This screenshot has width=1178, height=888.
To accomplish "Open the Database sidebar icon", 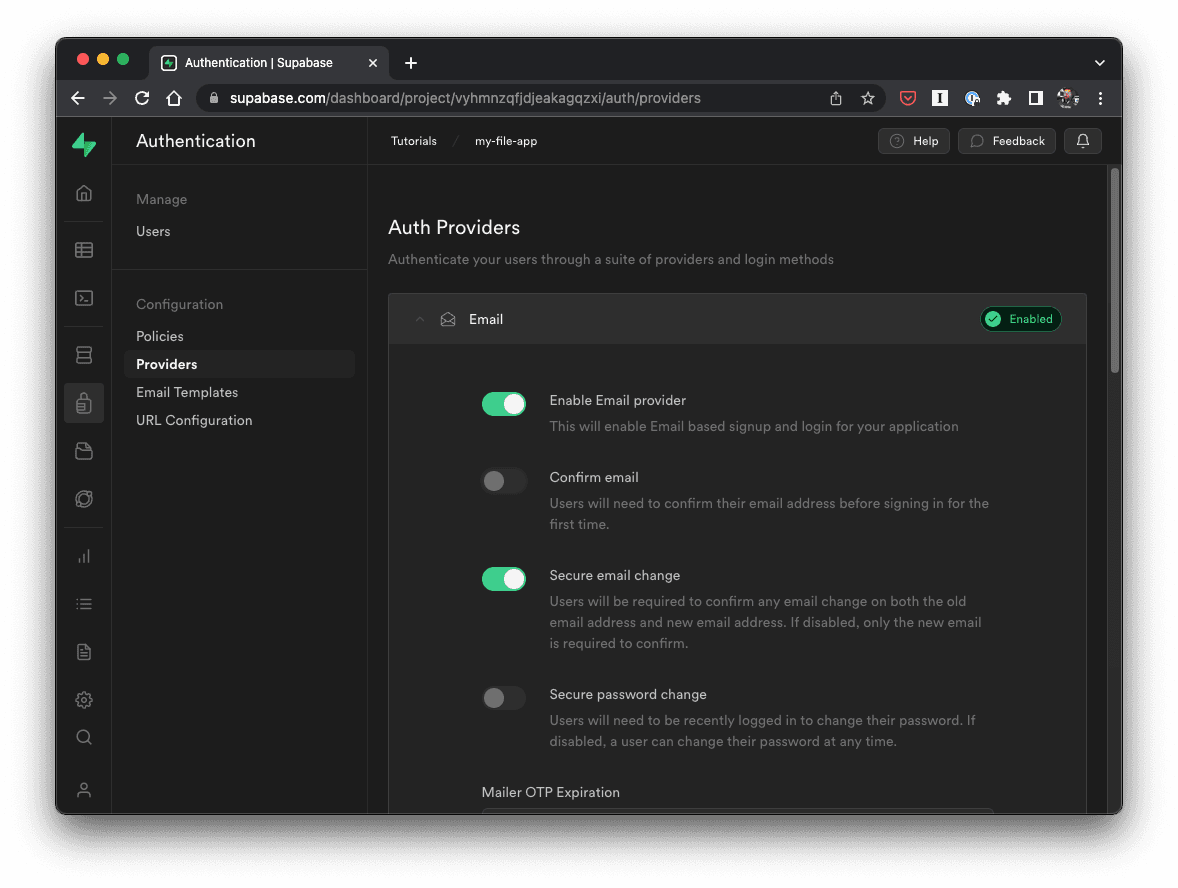I will (84, 355).
